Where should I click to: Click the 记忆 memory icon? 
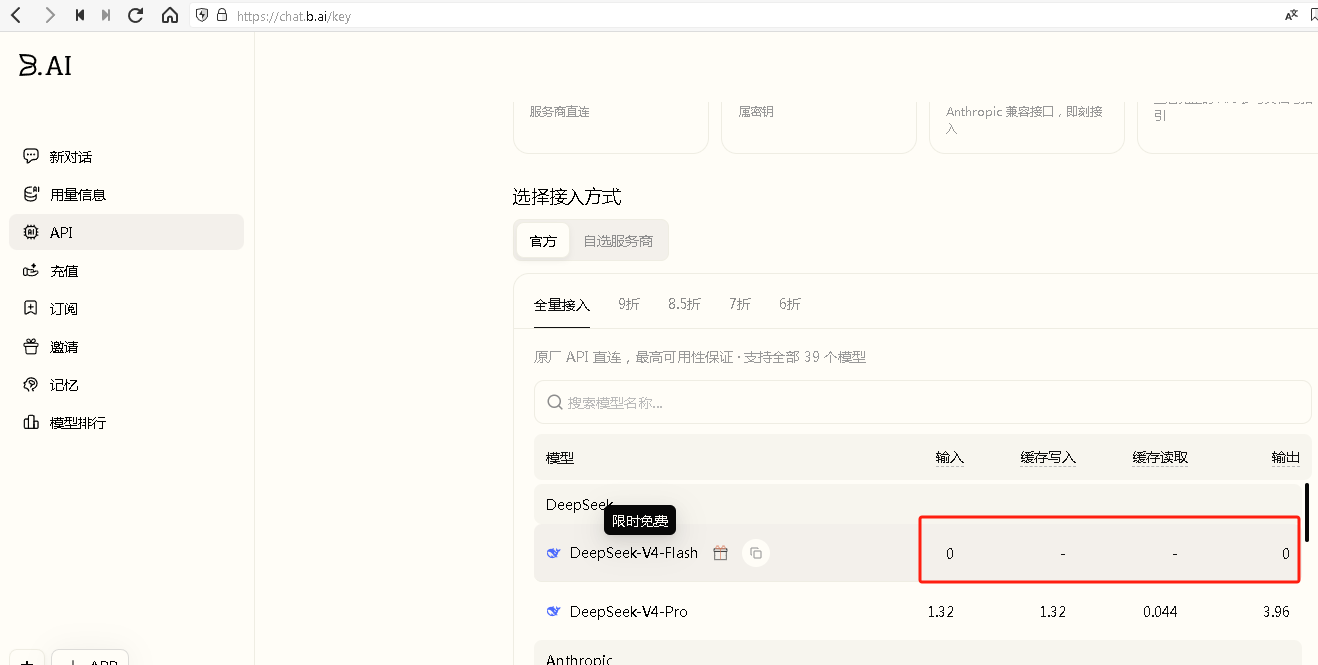[x=31, y=384]
